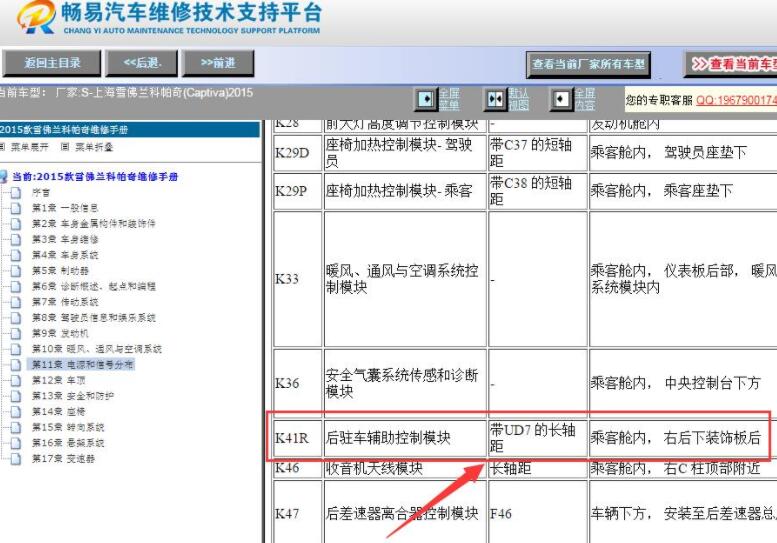Open chapter 第10章 暖风、通风与空调系统
Viewport: 777px width, 543px height.
pos(97,349)
